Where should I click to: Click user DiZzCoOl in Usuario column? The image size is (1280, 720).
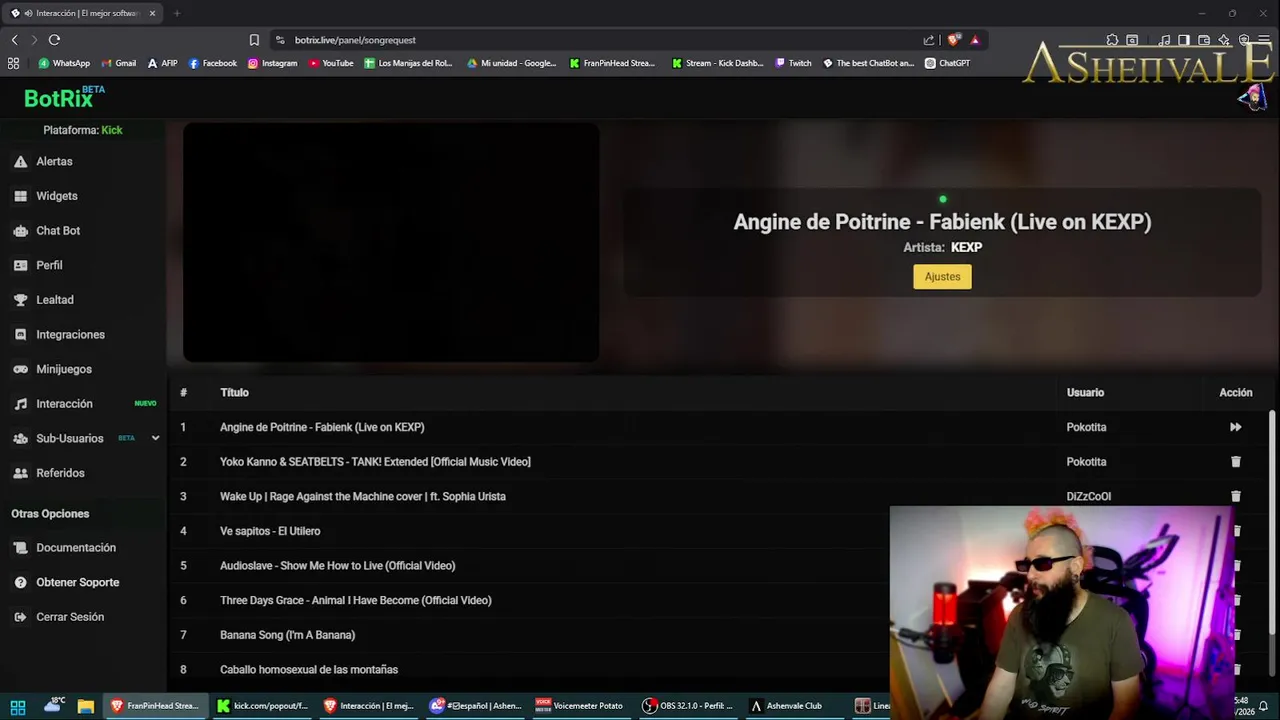point(1088,496)
